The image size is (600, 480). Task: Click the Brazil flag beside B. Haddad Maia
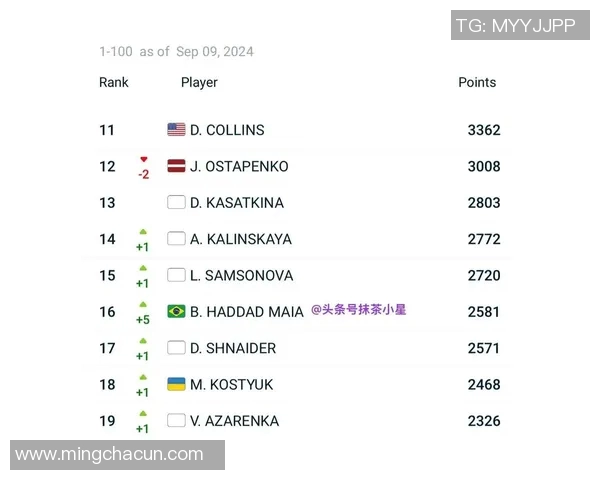176,311
